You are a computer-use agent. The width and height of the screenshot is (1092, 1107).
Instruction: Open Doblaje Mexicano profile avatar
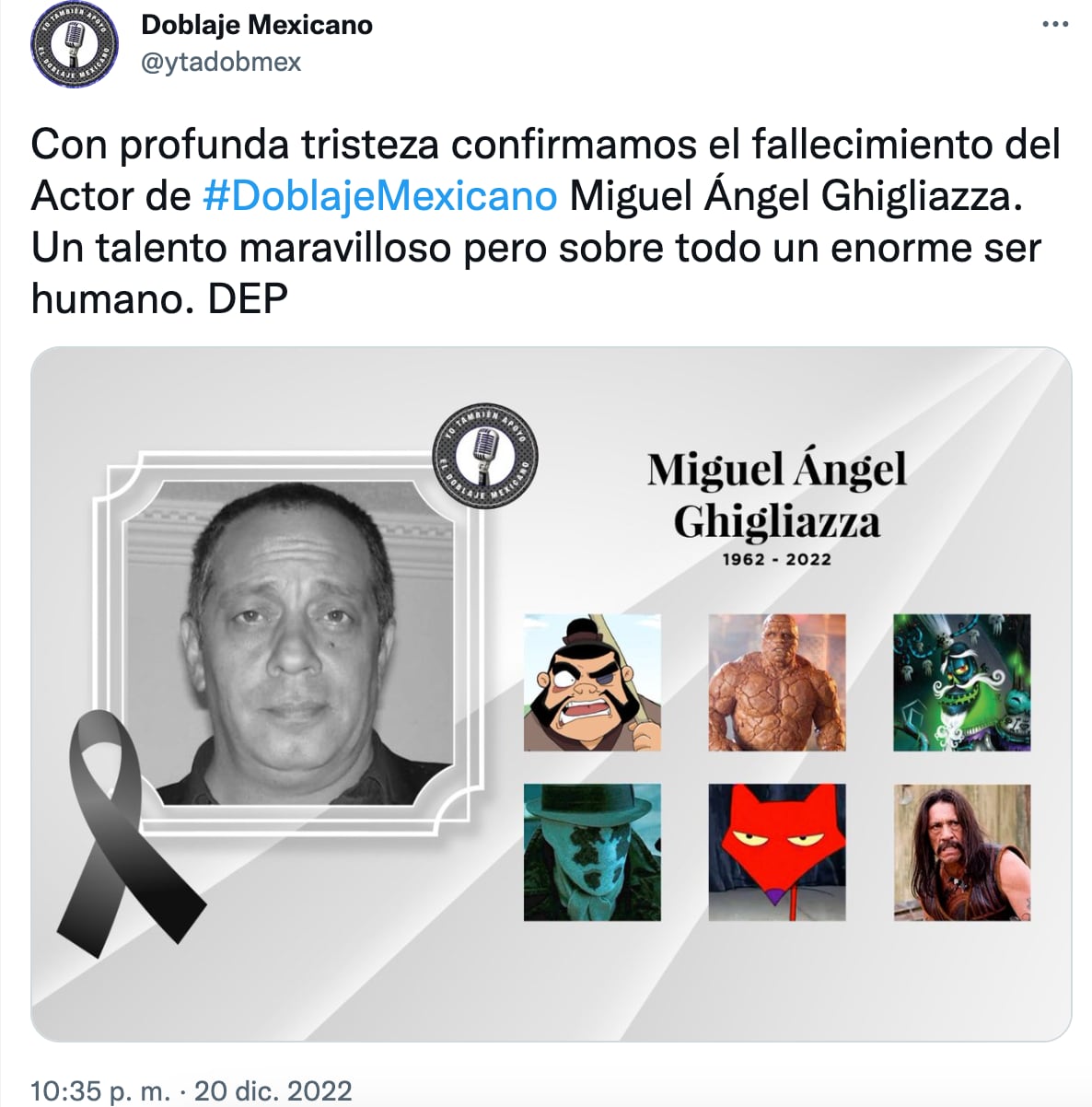[x=76, y=44]
